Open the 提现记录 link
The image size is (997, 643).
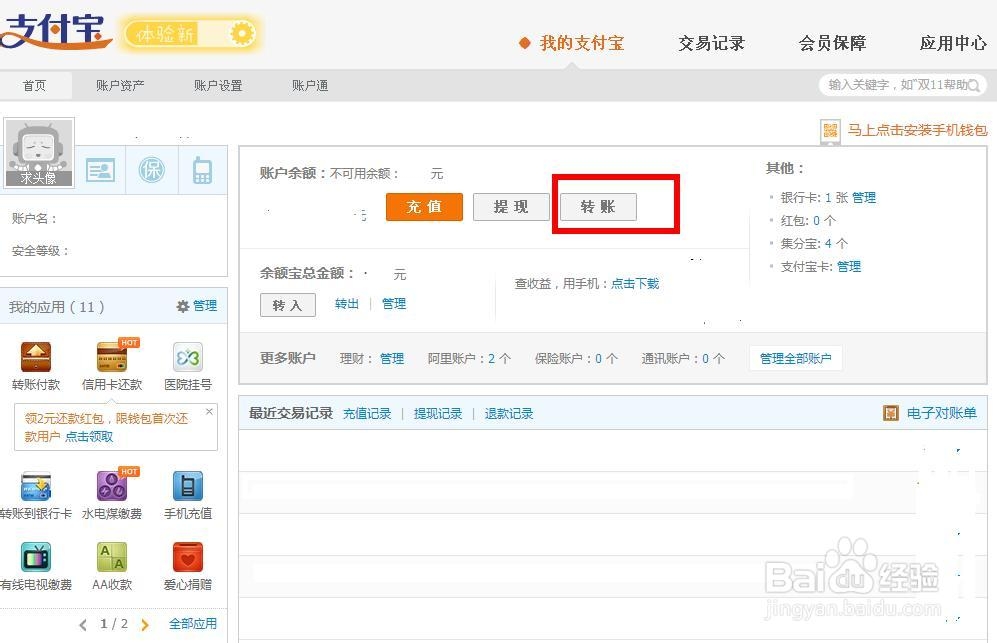pos(437,414)
